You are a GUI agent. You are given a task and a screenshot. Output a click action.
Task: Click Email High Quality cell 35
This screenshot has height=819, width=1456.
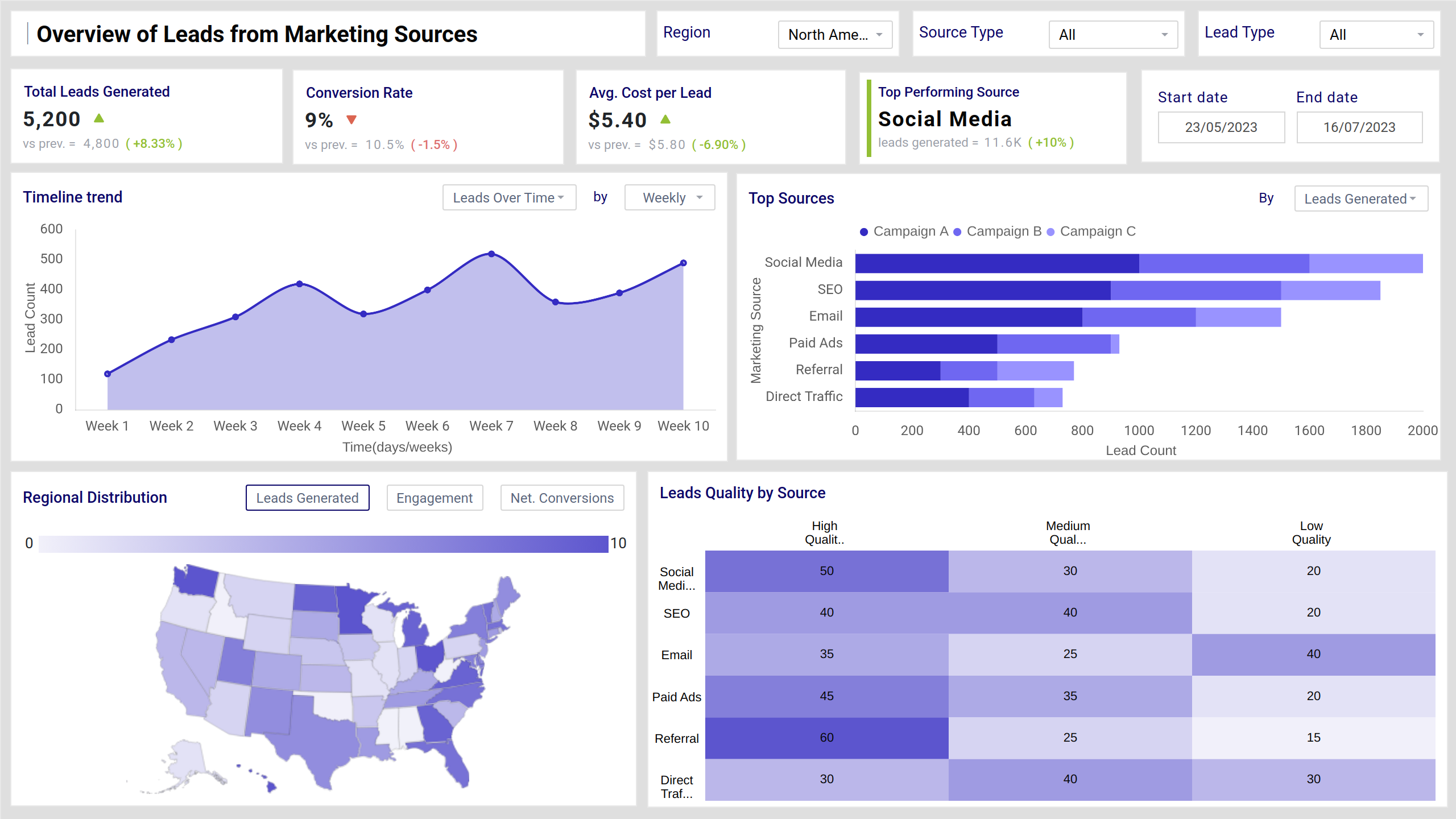point(826,654)
